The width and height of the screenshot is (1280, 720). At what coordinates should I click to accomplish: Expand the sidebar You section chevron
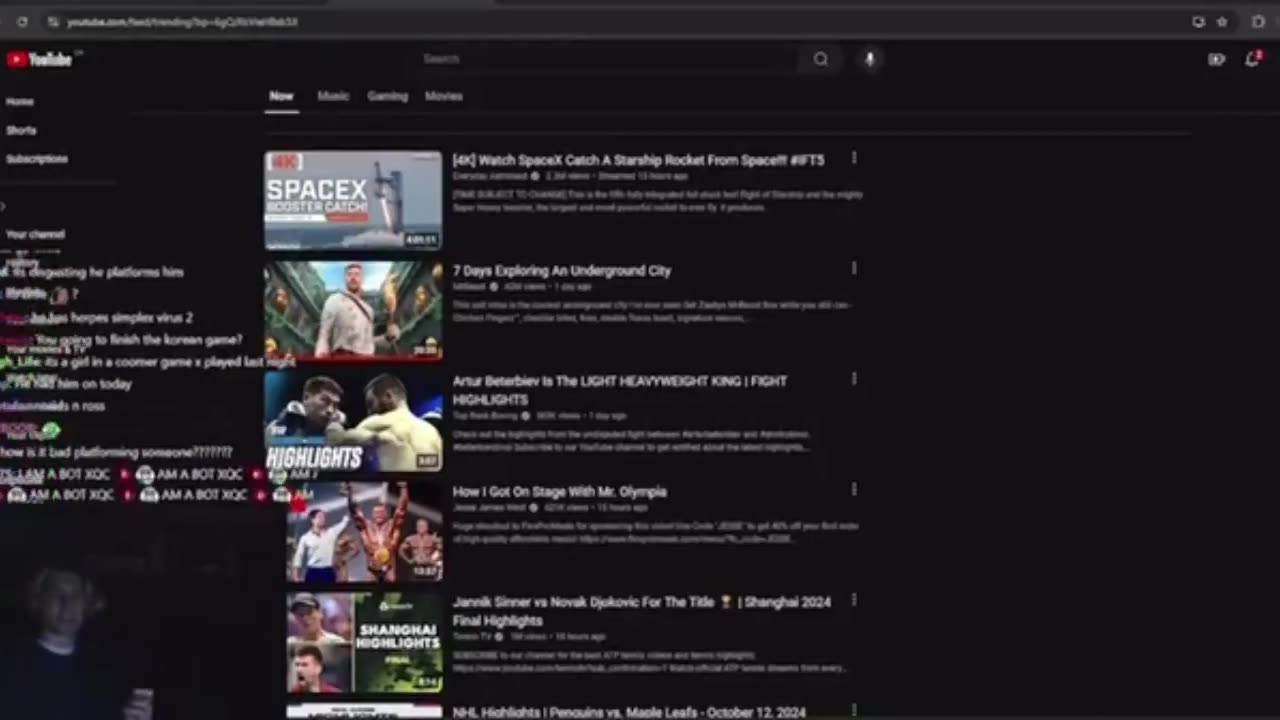pyautogui.click(x=4, y=207)
